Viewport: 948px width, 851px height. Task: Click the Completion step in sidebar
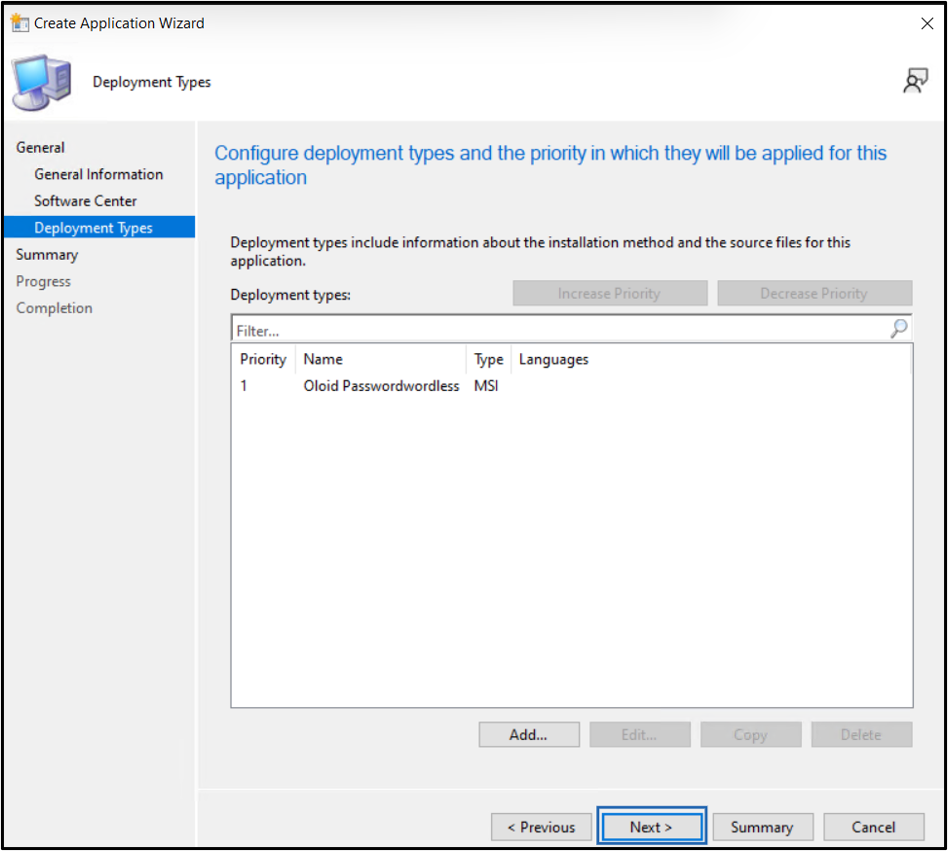point(54,308)
